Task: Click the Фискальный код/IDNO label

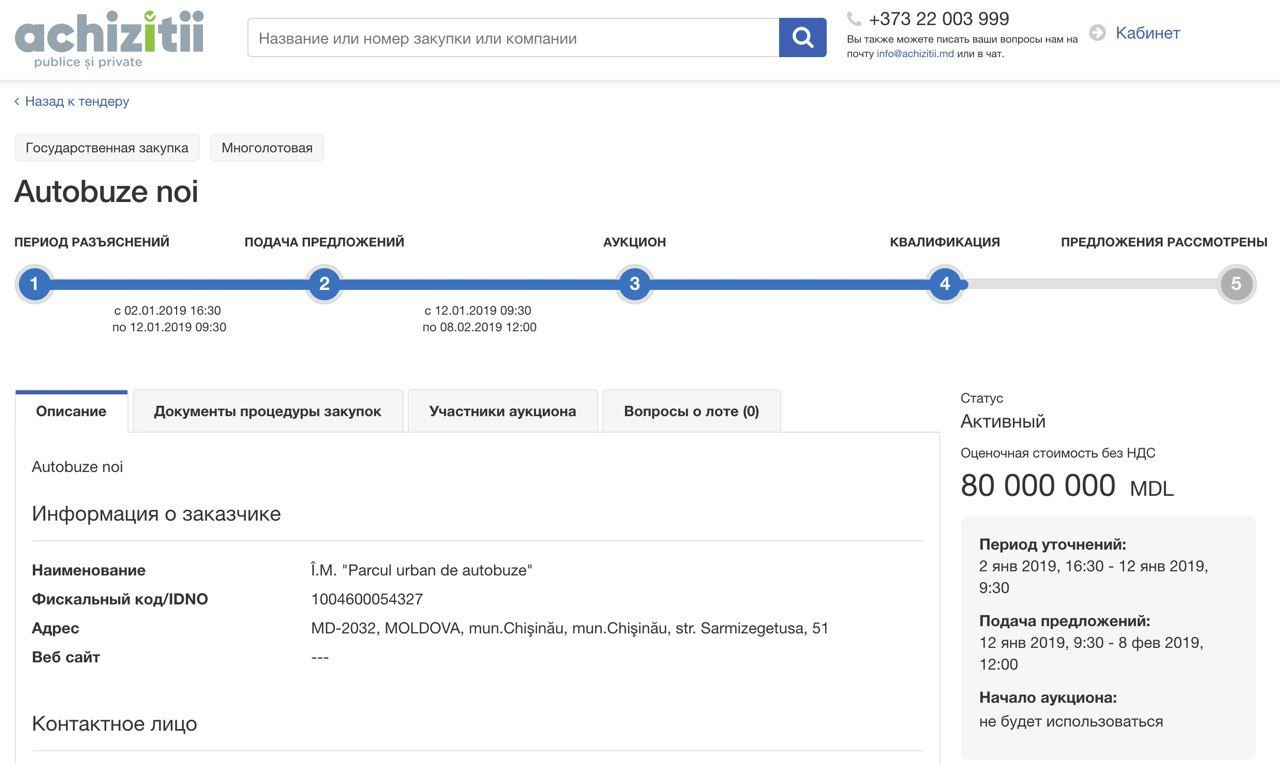Action: (120, 600)
